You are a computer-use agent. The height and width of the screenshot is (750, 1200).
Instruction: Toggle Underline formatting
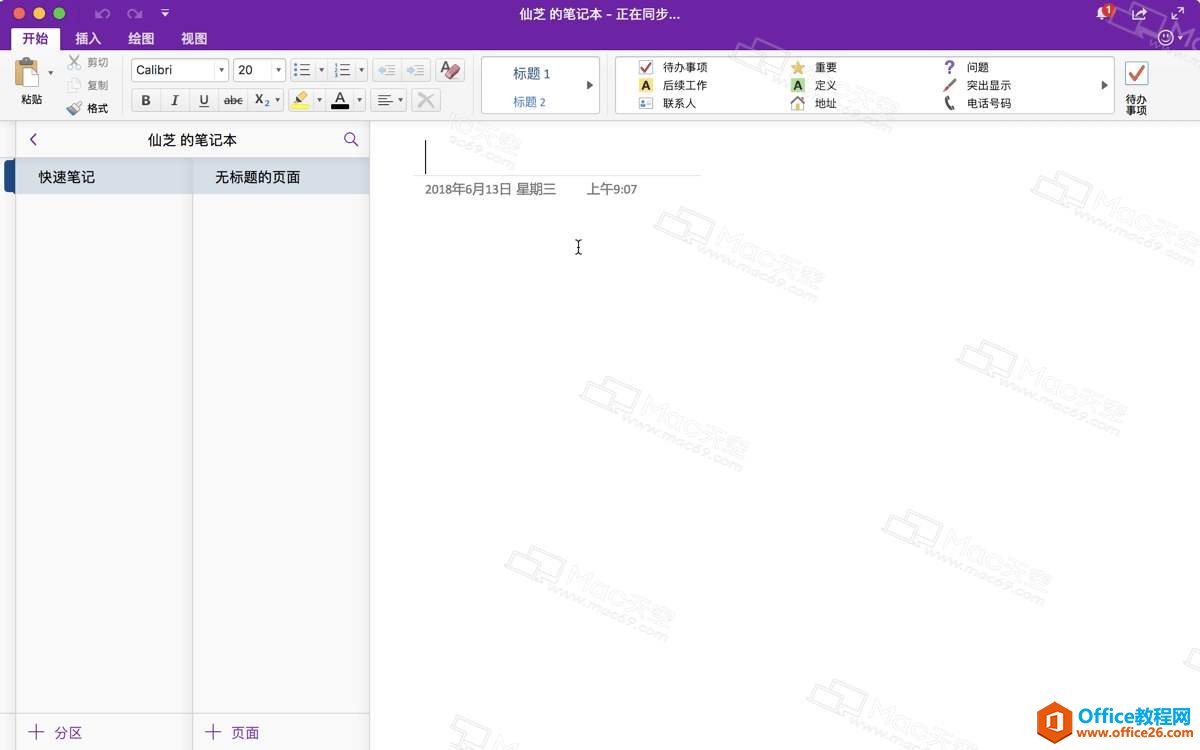(204, 100)
